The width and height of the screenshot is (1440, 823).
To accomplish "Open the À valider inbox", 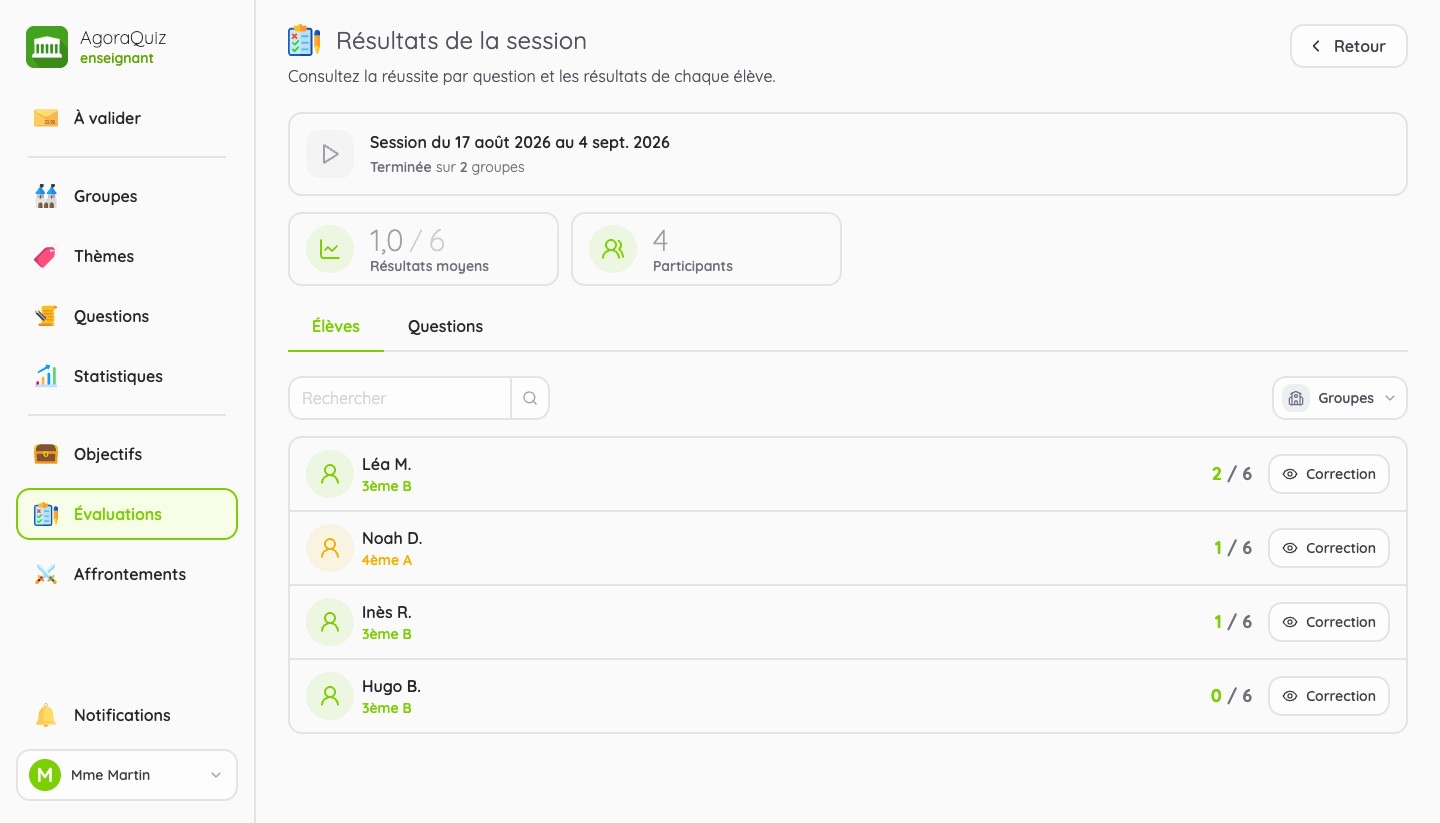I will [127, 118].
